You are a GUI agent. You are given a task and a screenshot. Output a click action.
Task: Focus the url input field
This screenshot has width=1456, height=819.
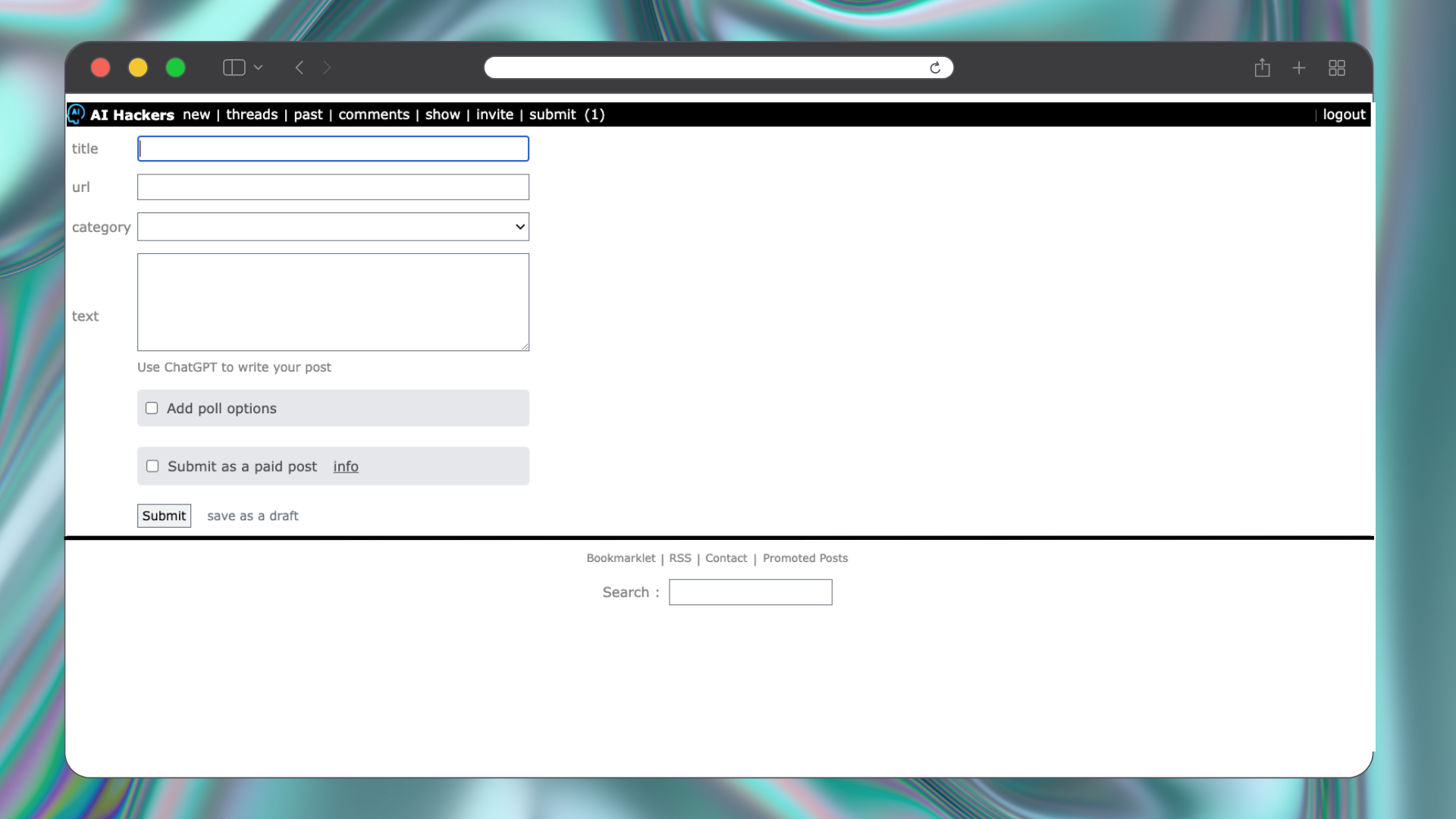click(x=333, y=187)
